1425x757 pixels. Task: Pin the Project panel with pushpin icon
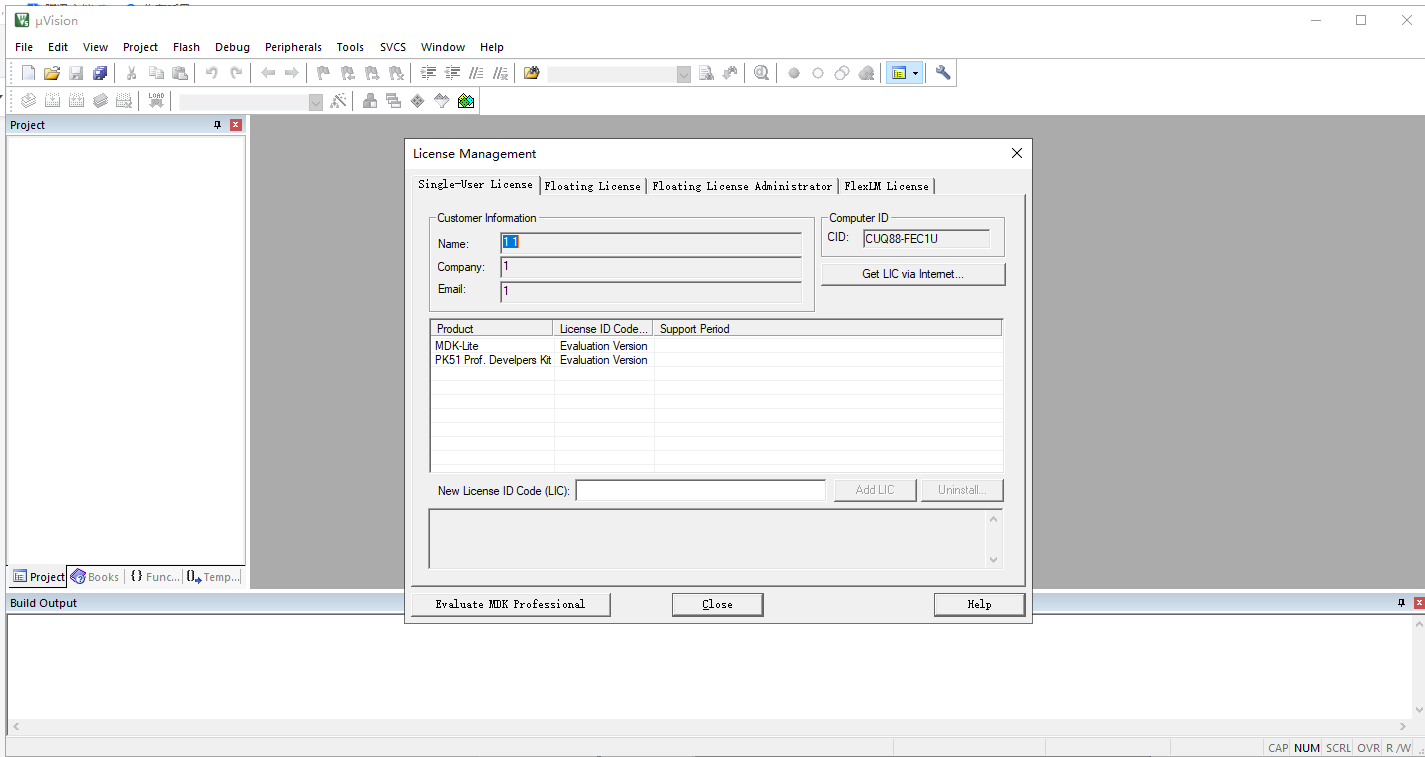218,125
